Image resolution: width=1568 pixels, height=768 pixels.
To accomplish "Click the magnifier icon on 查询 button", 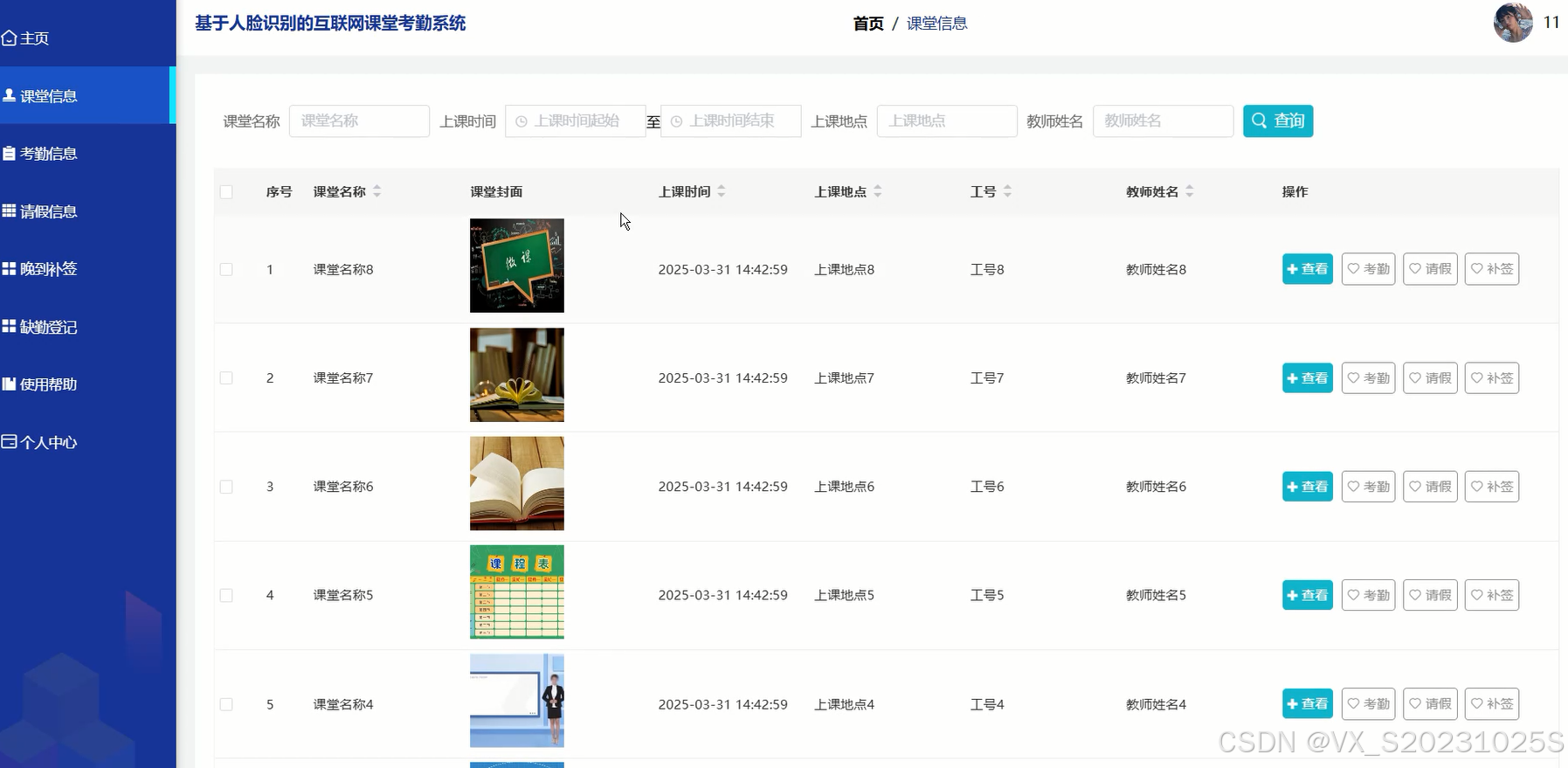I will [1259, 121].
